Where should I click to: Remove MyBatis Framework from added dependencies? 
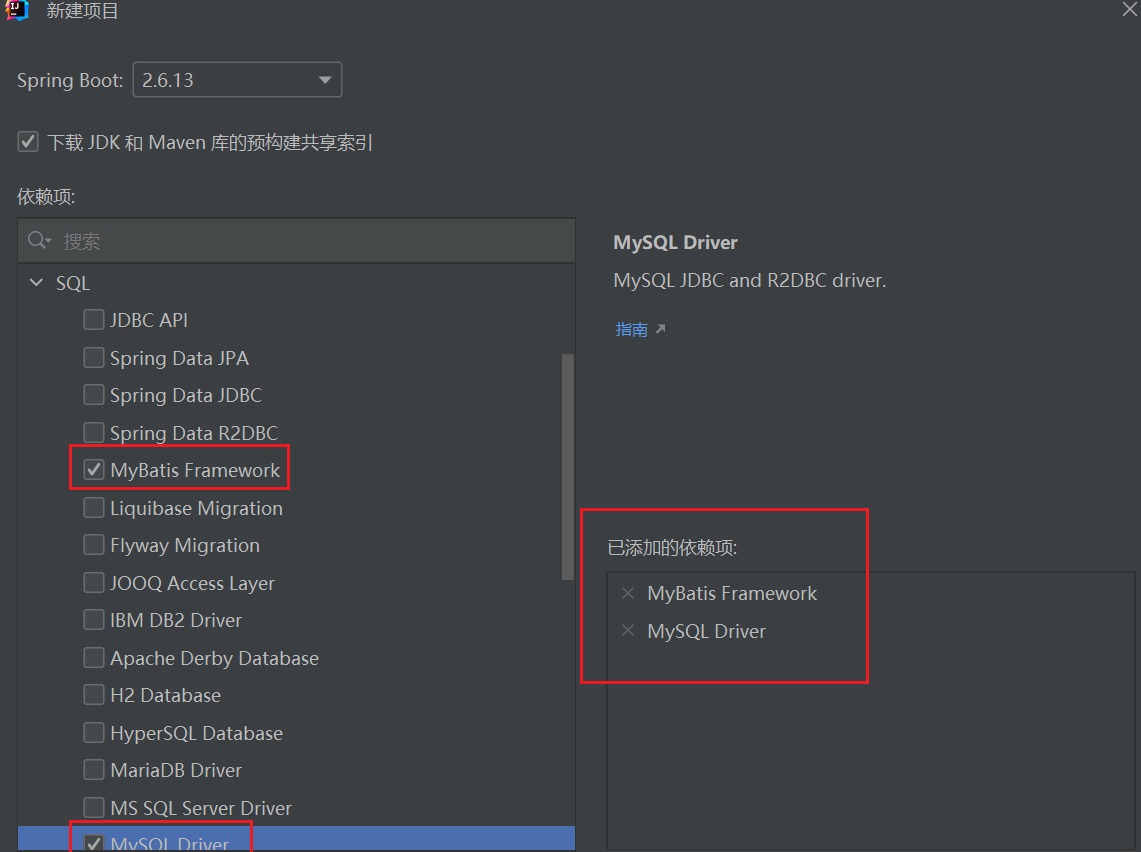[628, 593]
